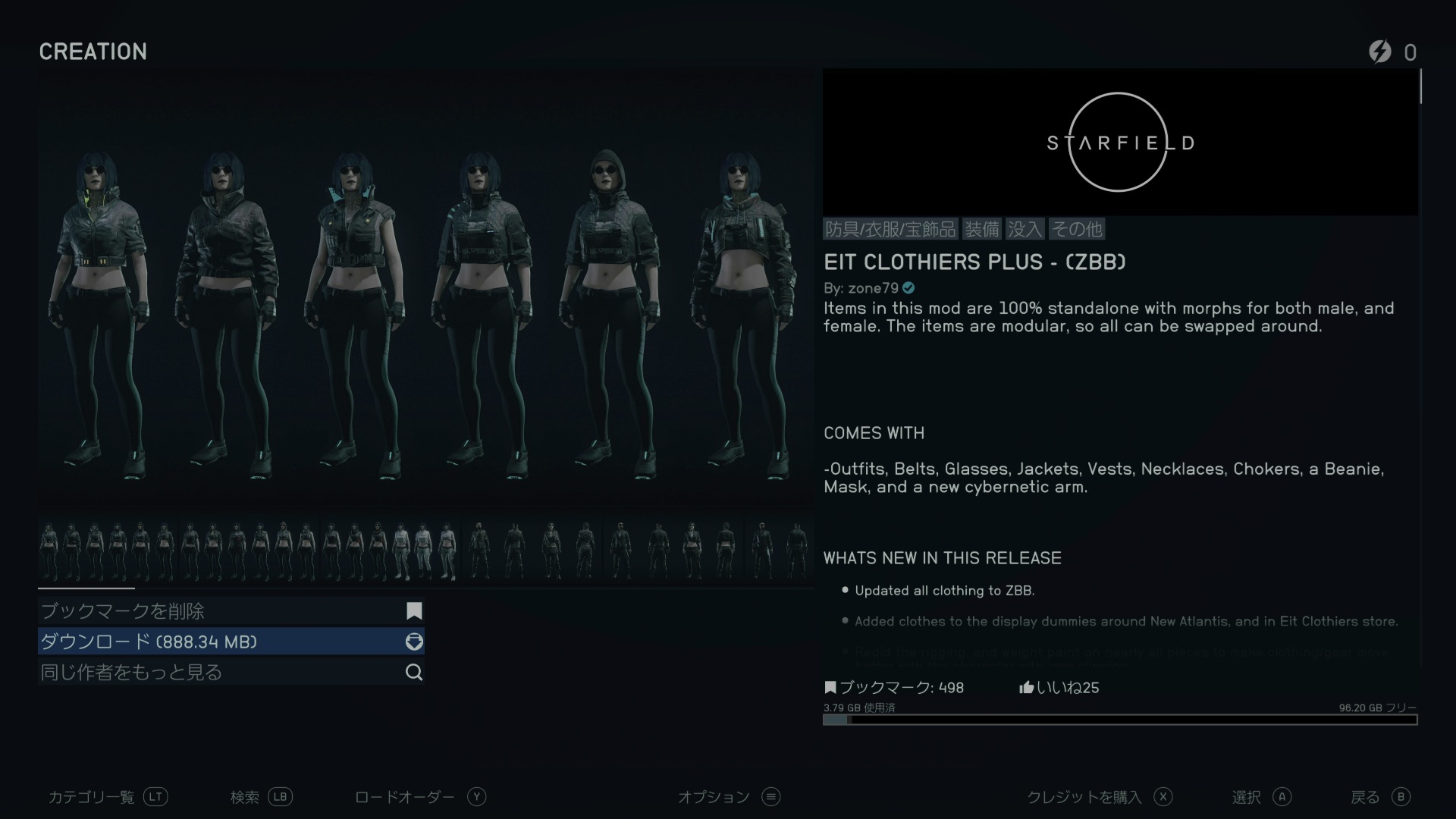The height and width of the screenshot is (819, 1456).
Task: Click the magnifier icon beside 同じ作者をもっと見る
Action: click(414, 672)
